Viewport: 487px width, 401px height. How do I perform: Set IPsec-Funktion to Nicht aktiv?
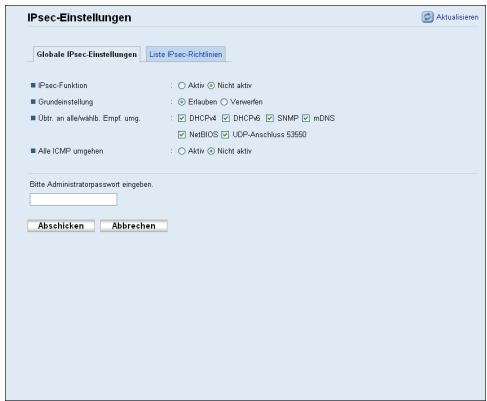click(211, 86)
